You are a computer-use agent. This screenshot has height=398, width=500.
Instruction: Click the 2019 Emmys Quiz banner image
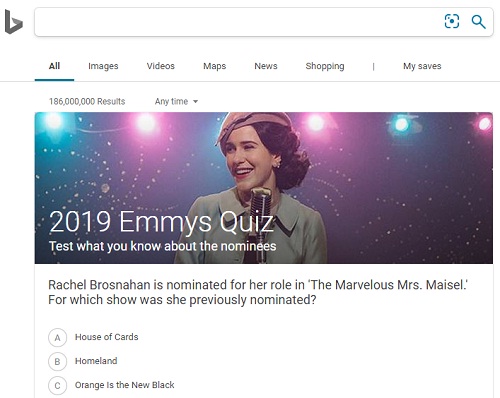(x=264, y=188)
